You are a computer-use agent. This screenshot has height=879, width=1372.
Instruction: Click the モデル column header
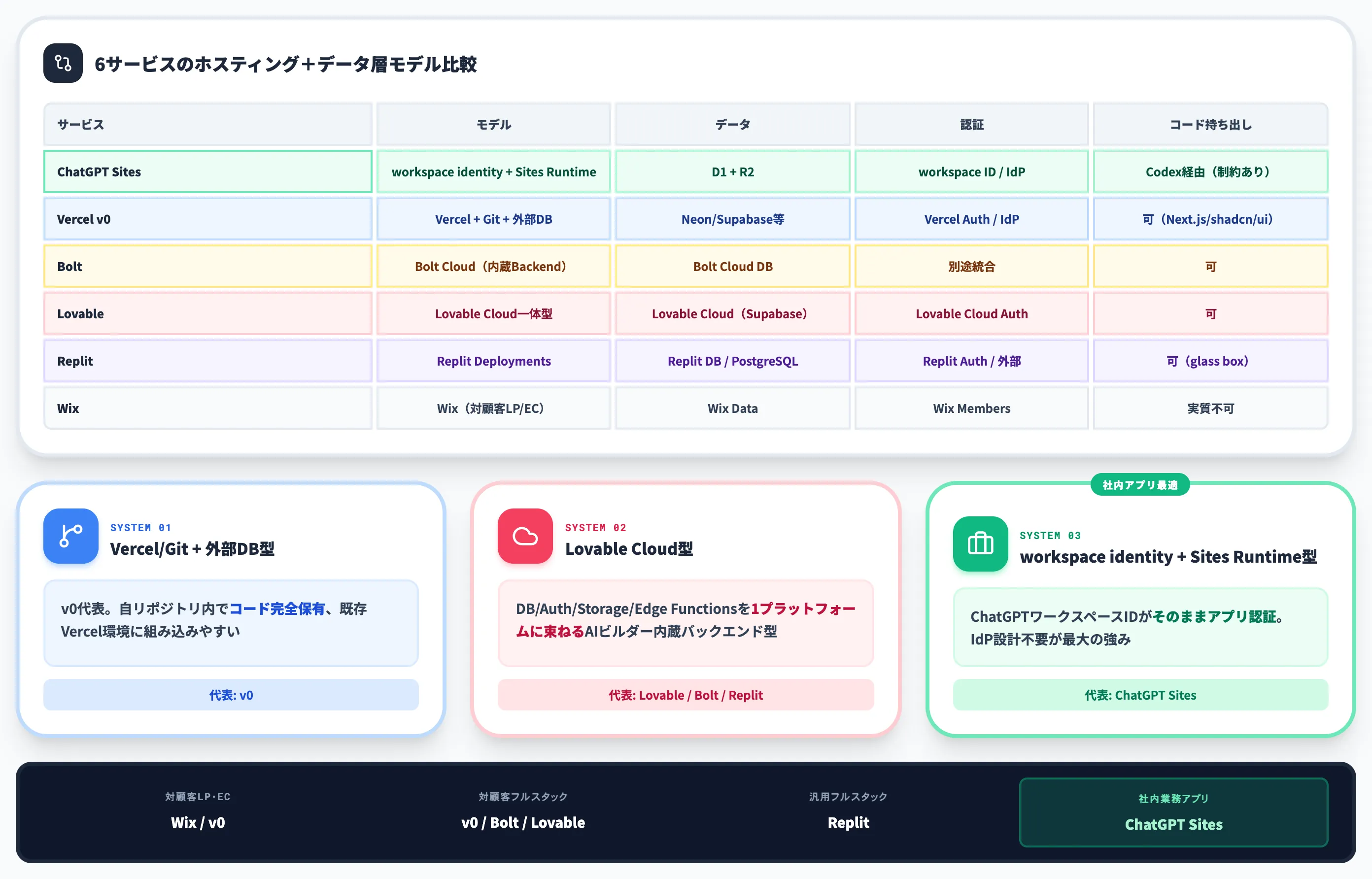pyautogui.click(x=494, y=125)
